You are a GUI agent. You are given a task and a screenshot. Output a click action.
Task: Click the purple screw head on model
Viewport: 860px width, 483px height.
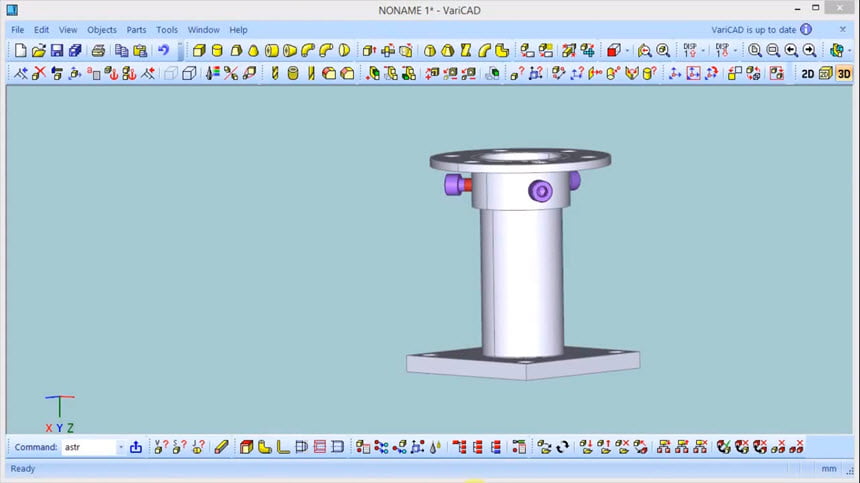(x=540, y=191)
